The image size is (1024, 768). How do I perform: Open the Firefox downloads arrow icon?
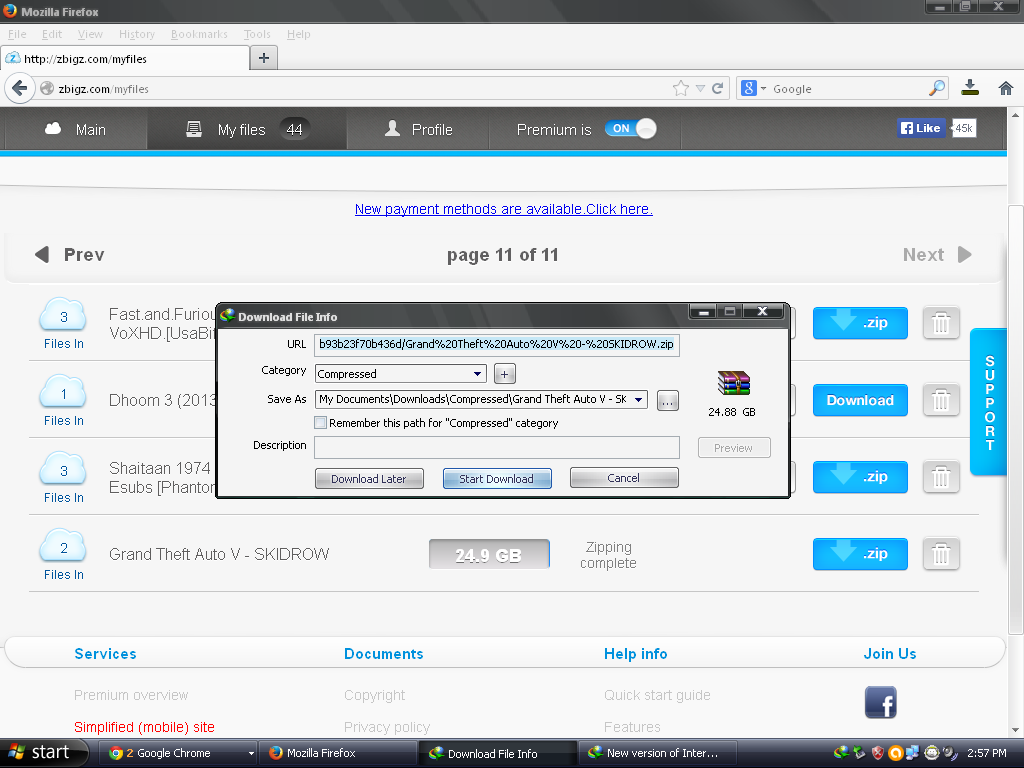970,88
